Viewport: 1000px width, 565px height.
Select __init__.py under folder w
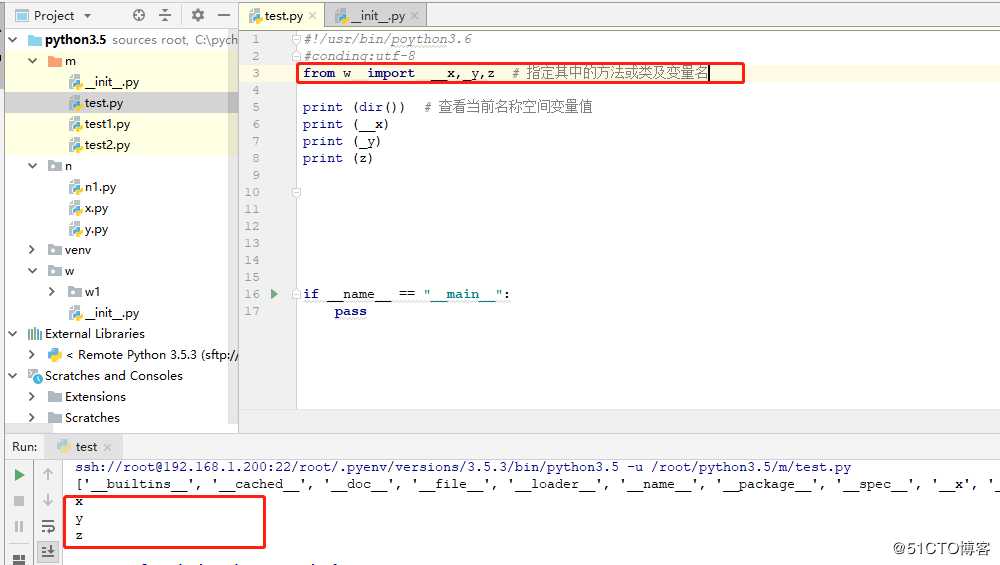(x=104, y=312)
